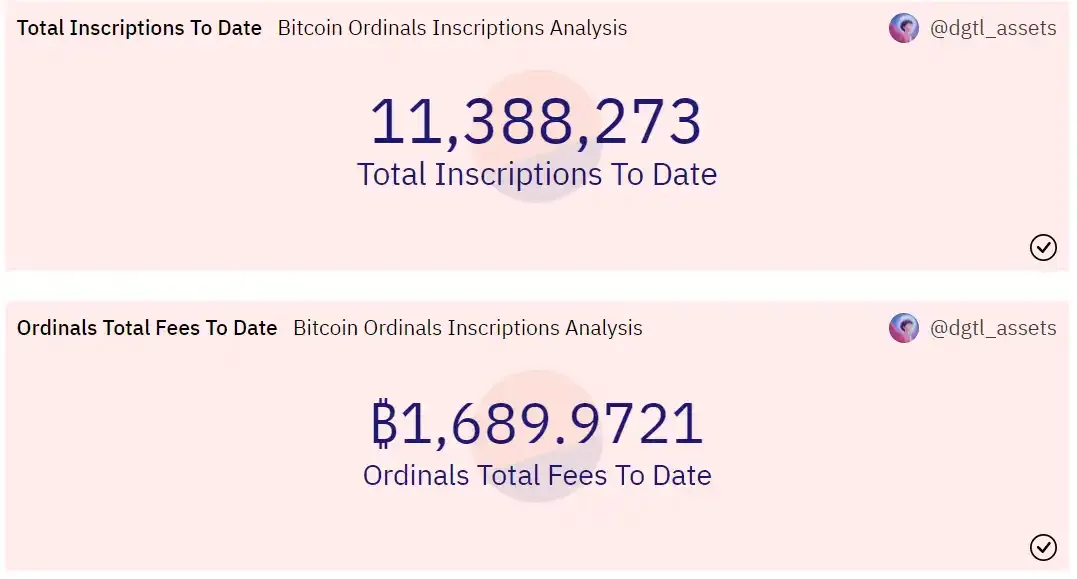Open Bitcoin Ordinals Inscriptions Analysis link in top card
Viewport: 1077px width, 579px height.
coord(452,28)
